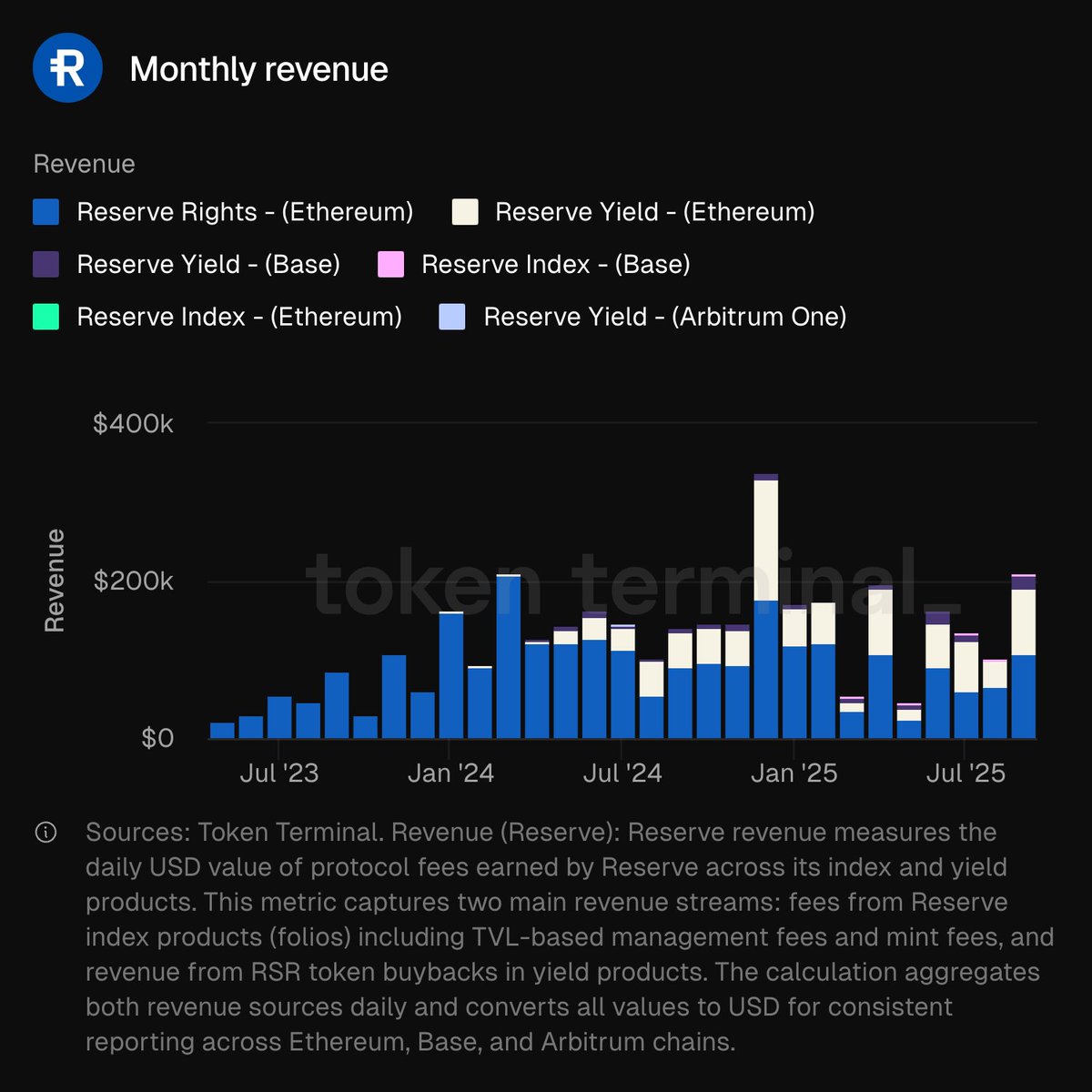Click the Monthly revenue chart title
Screen dimensions: 1092x1092
pos(259,68)
